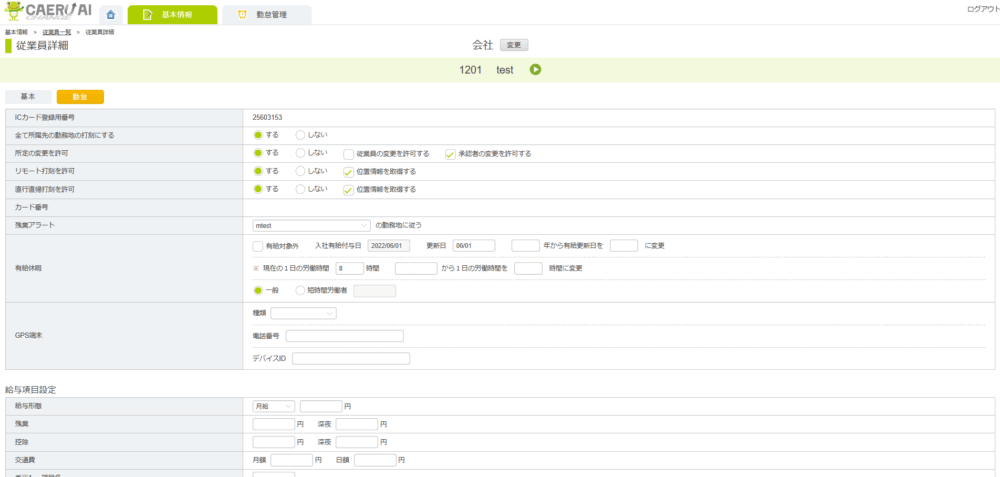Click the 電話番号 input field
1000x477 pixels.
pyautogui.click(x=343, y=336)
